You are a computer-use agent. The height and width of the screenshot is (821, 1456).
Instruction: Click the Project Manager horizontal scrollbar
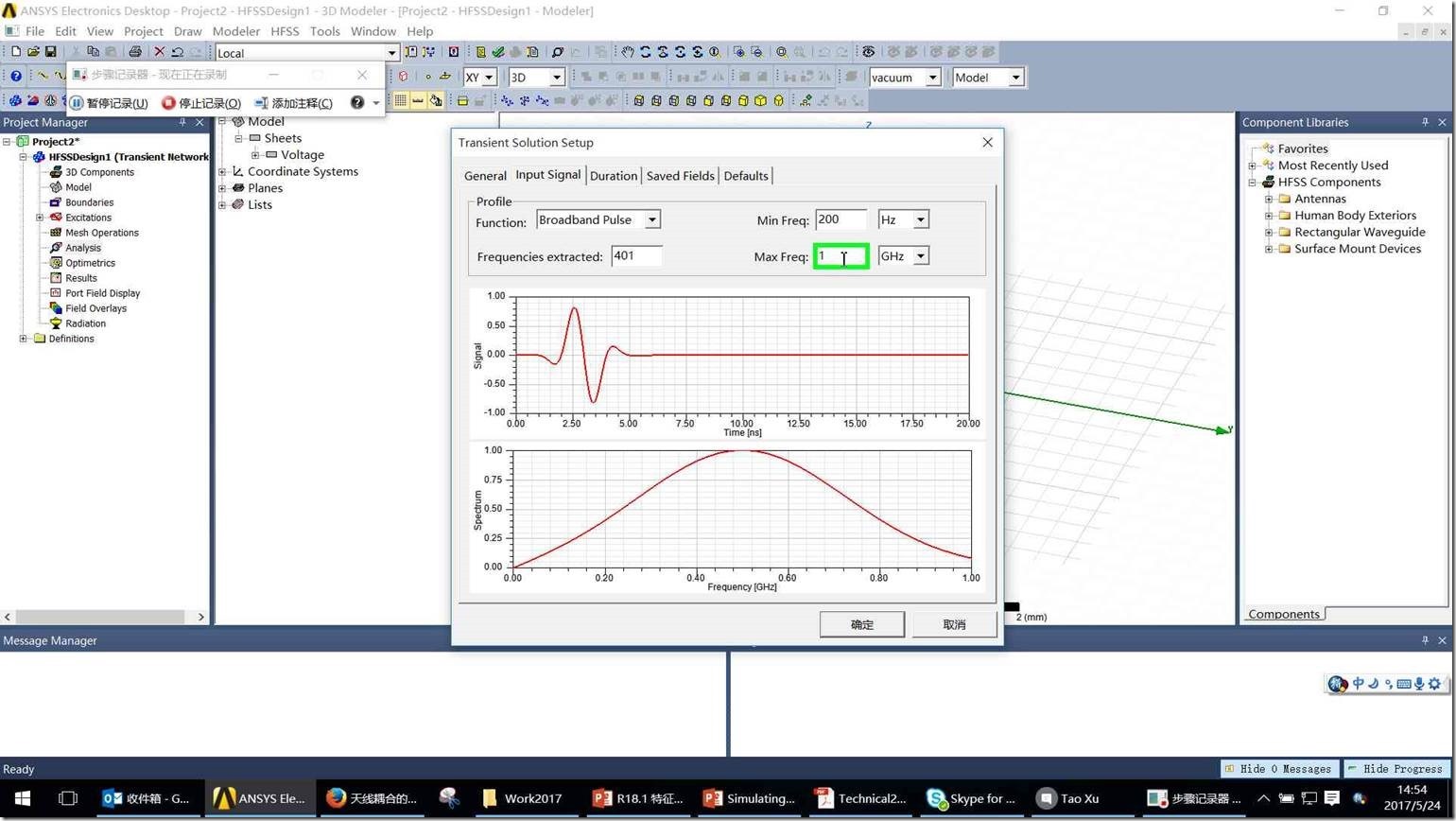(104, 617)
